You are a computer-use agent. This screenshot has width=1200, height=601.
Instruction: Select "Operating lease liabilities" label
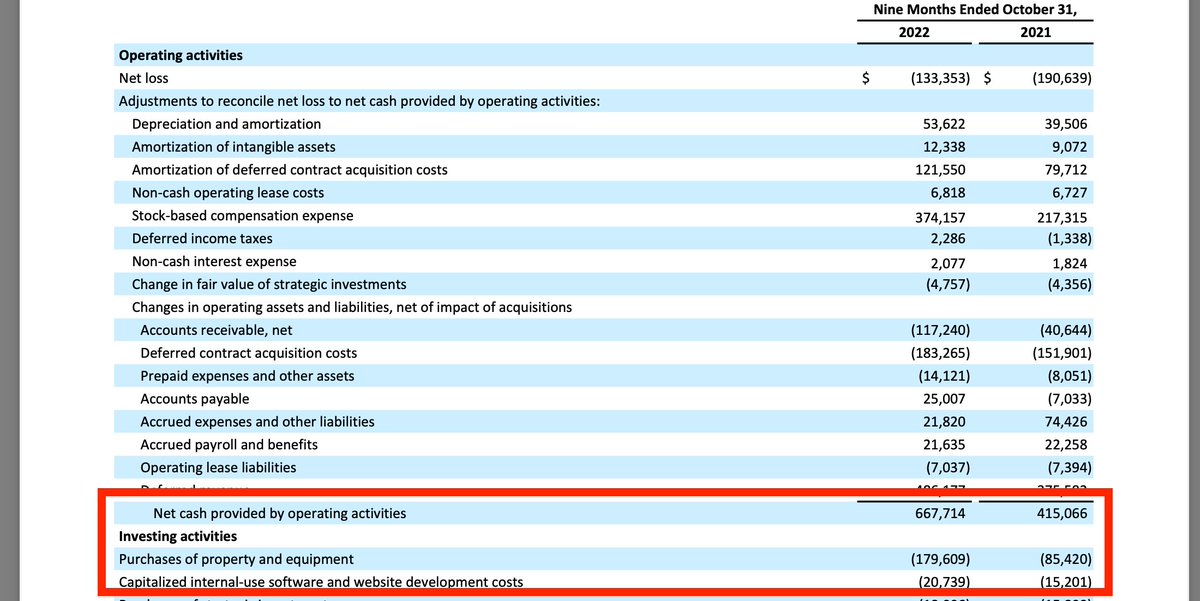(x=218, y=468)
